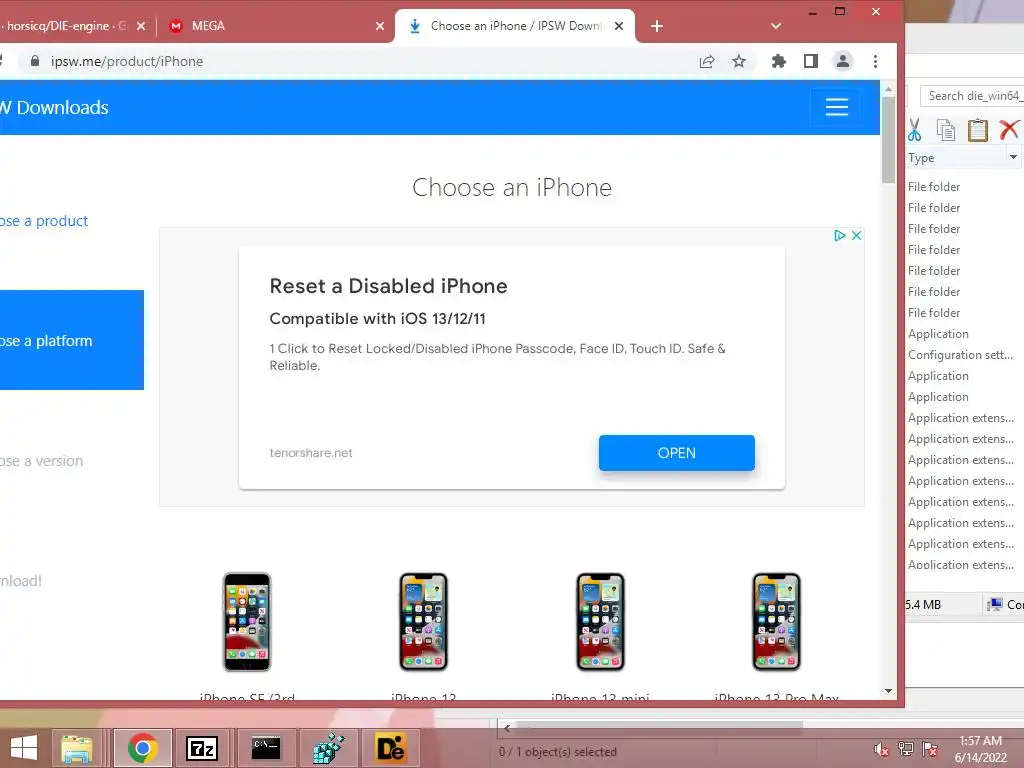Click the Reset a Disabled iPhone headline
Viewport: 1024px width, 768px height.
pyautogui.click(x=389, y=286)
